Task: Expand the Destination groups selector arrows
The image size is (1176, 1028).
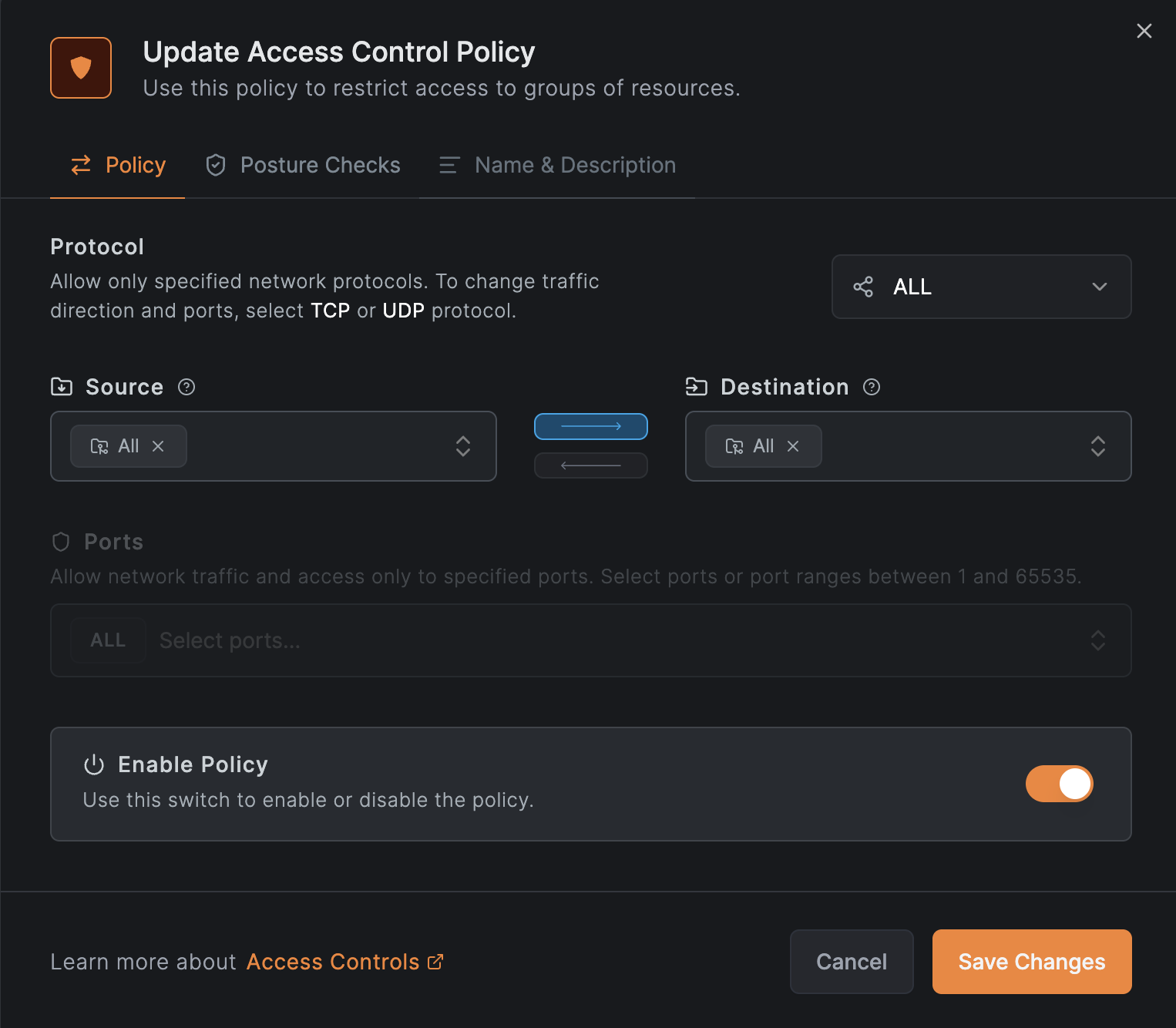Action: [1098, 446]
